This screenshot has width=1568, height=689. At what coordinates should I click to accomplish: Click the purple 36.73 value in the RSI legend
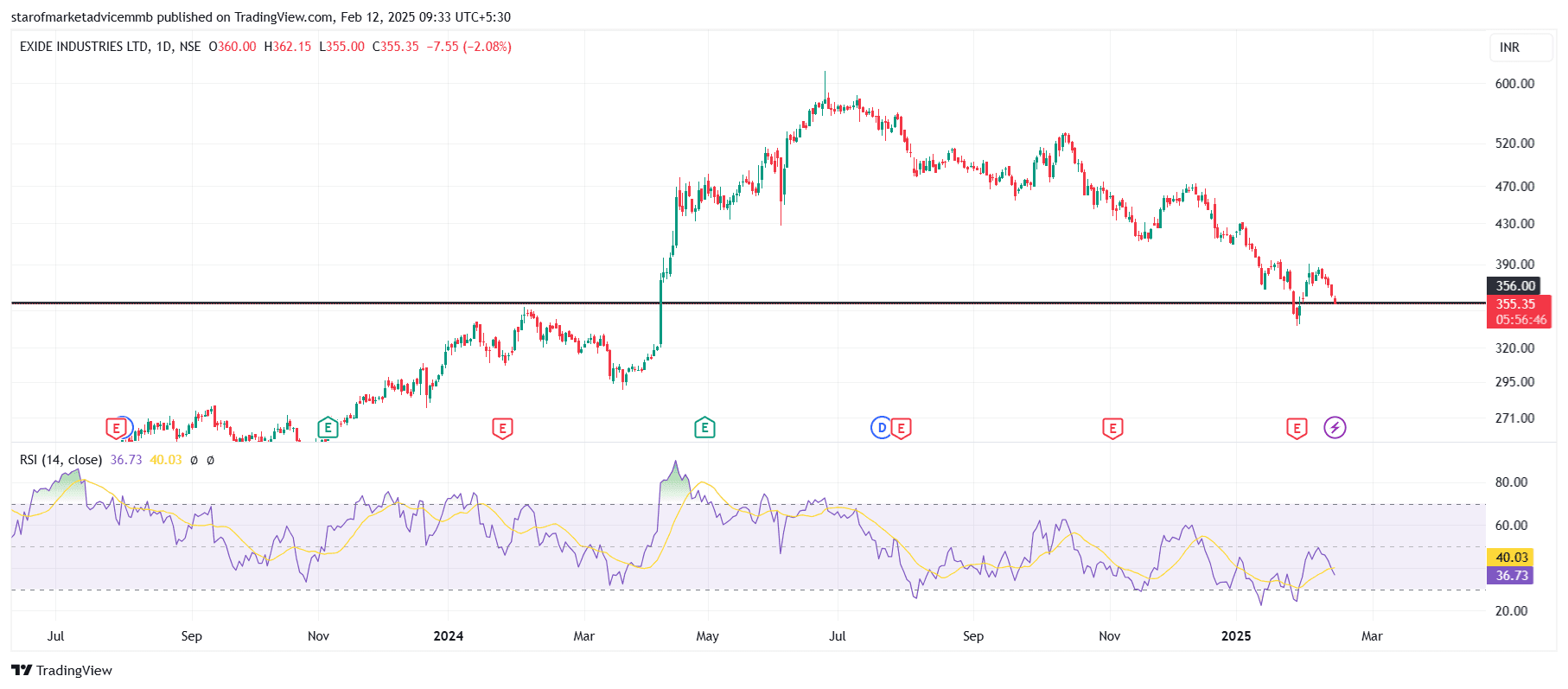126,460
